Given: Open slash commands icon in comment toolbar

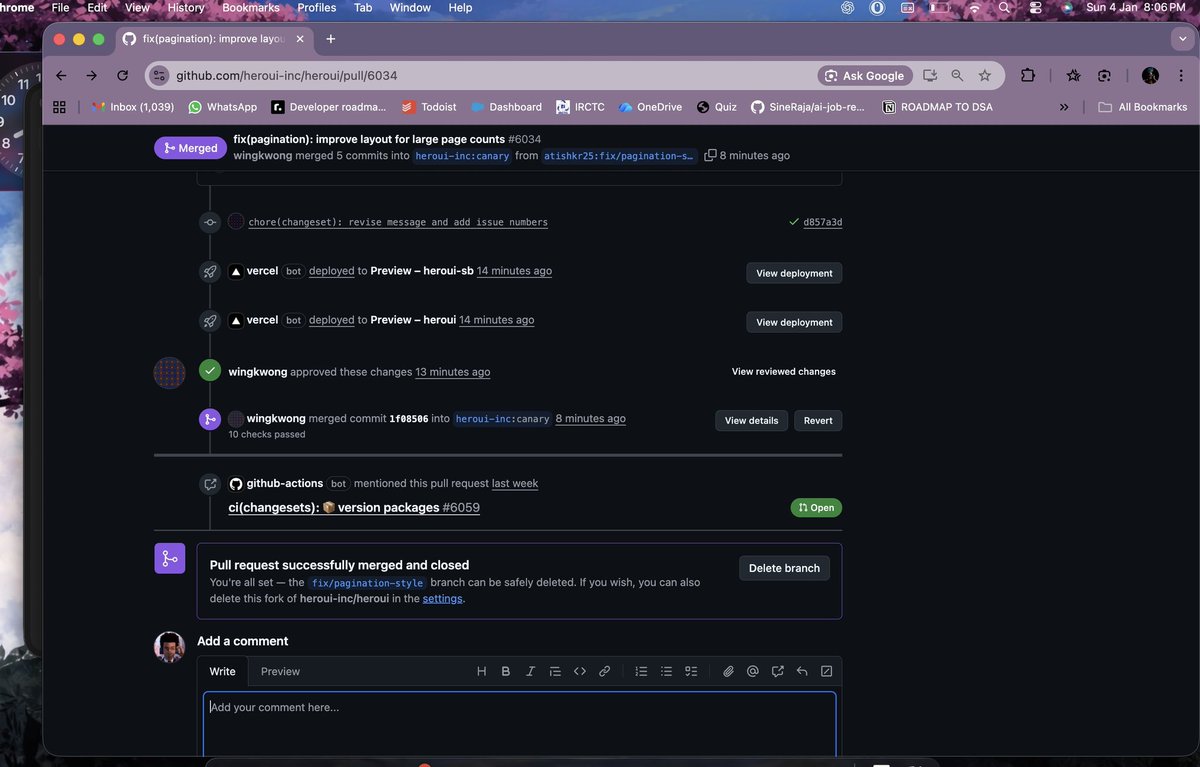Looking at the screenshot, I should tap(827, 672).
